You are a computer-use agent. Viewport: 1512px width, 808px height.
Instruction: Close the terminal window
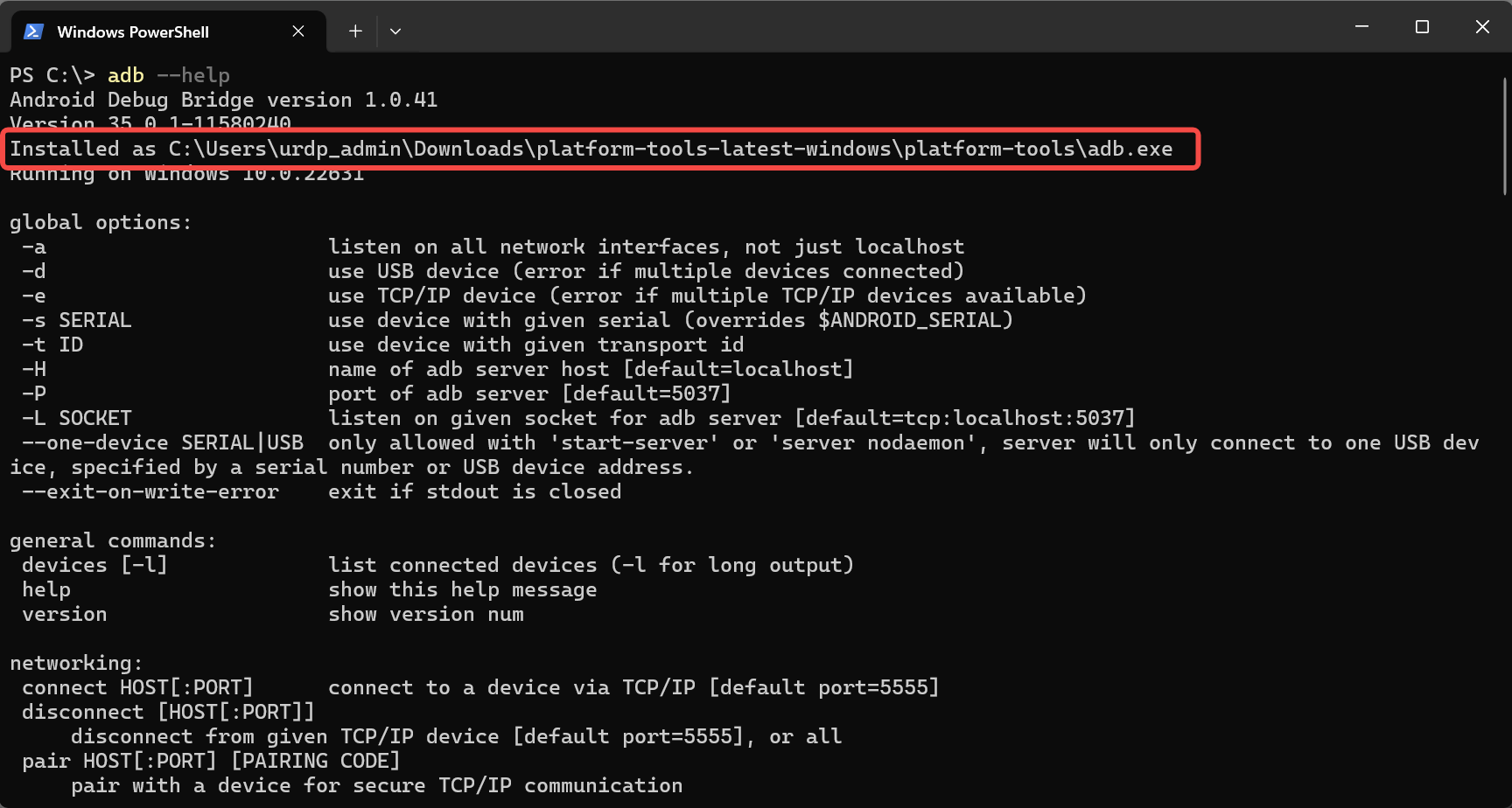click(1482, 27)
